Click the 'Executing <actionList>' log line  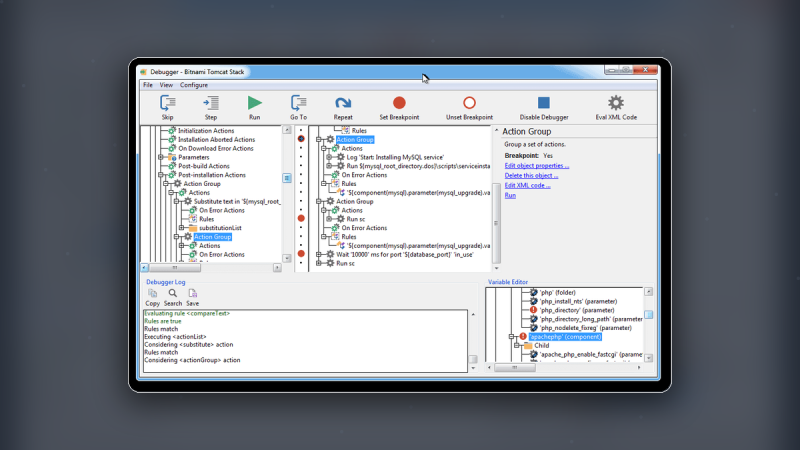176,337
